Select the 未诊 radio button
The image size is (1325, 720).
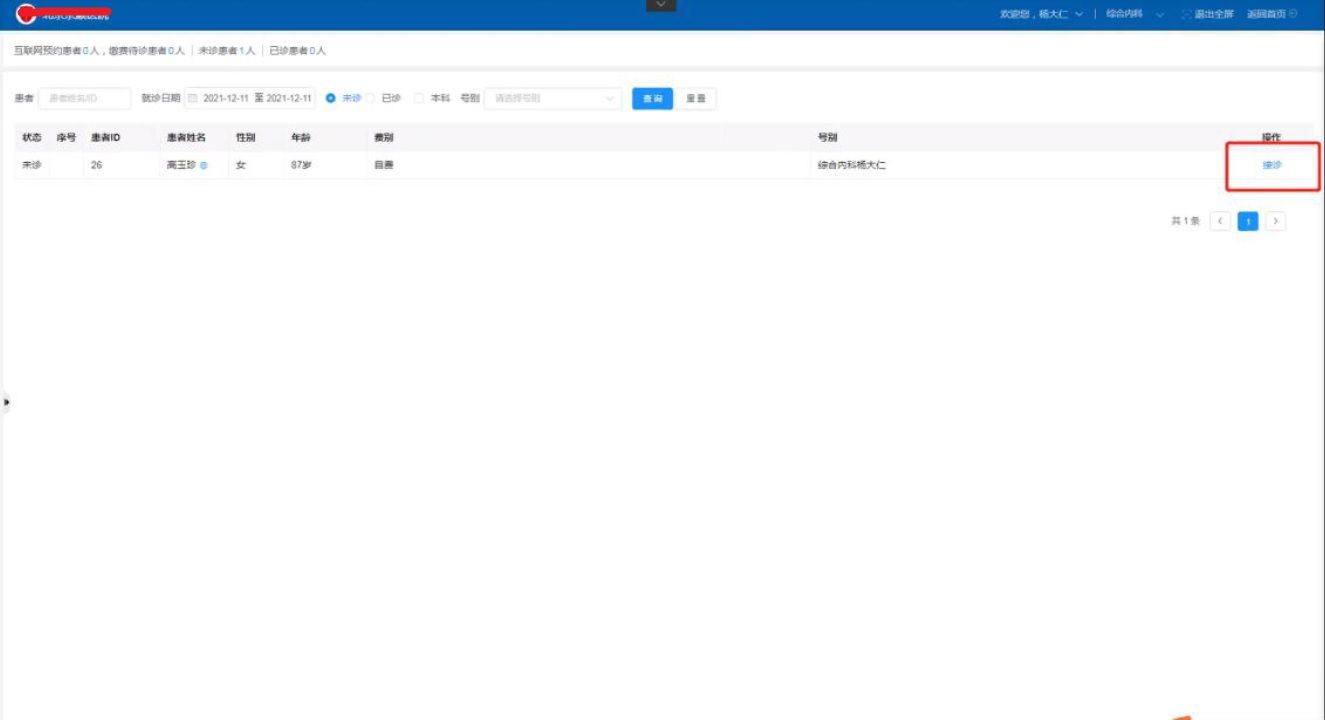coord(331,98)
